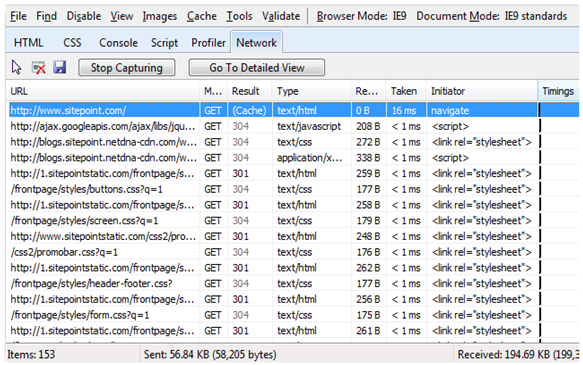
Task: Switch to the HTML tab
Action: coord(29,43)
